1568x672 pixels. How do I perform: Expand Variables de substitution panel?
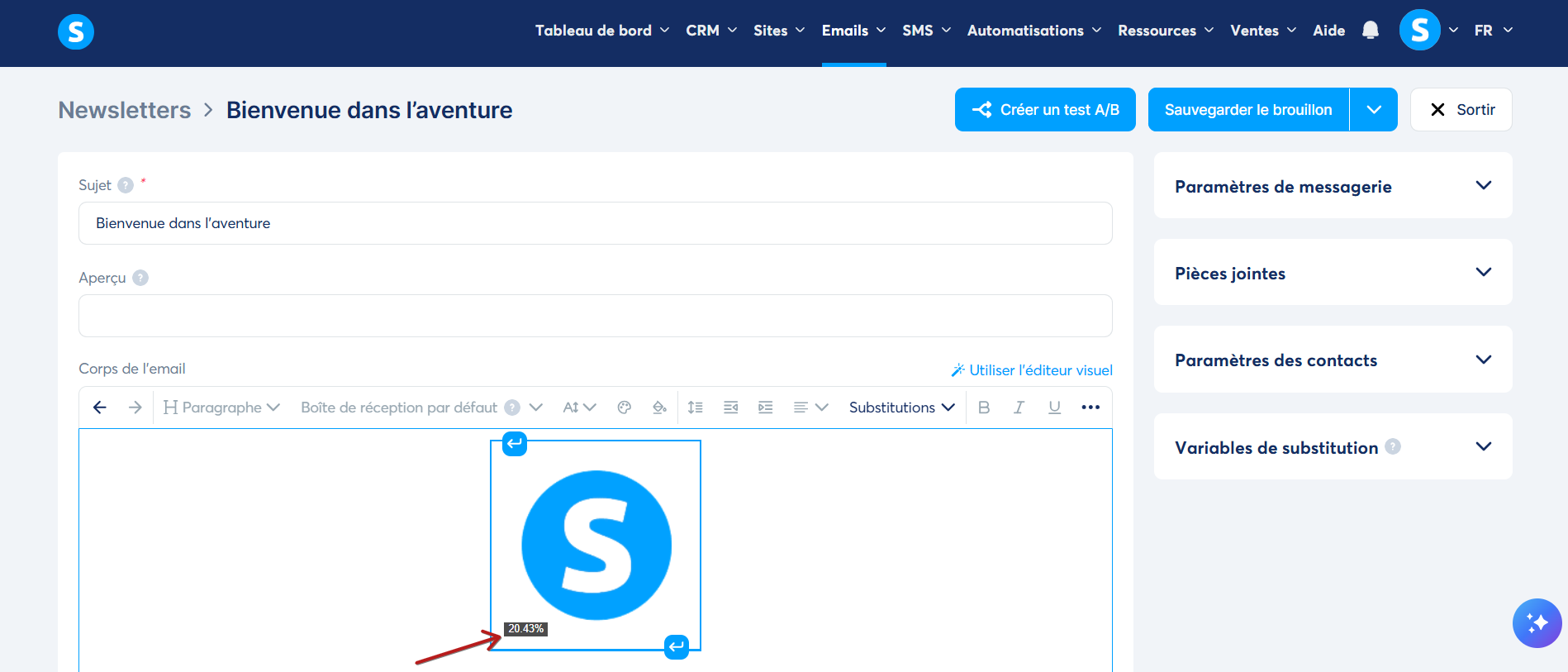click(x=1333, y=446)
